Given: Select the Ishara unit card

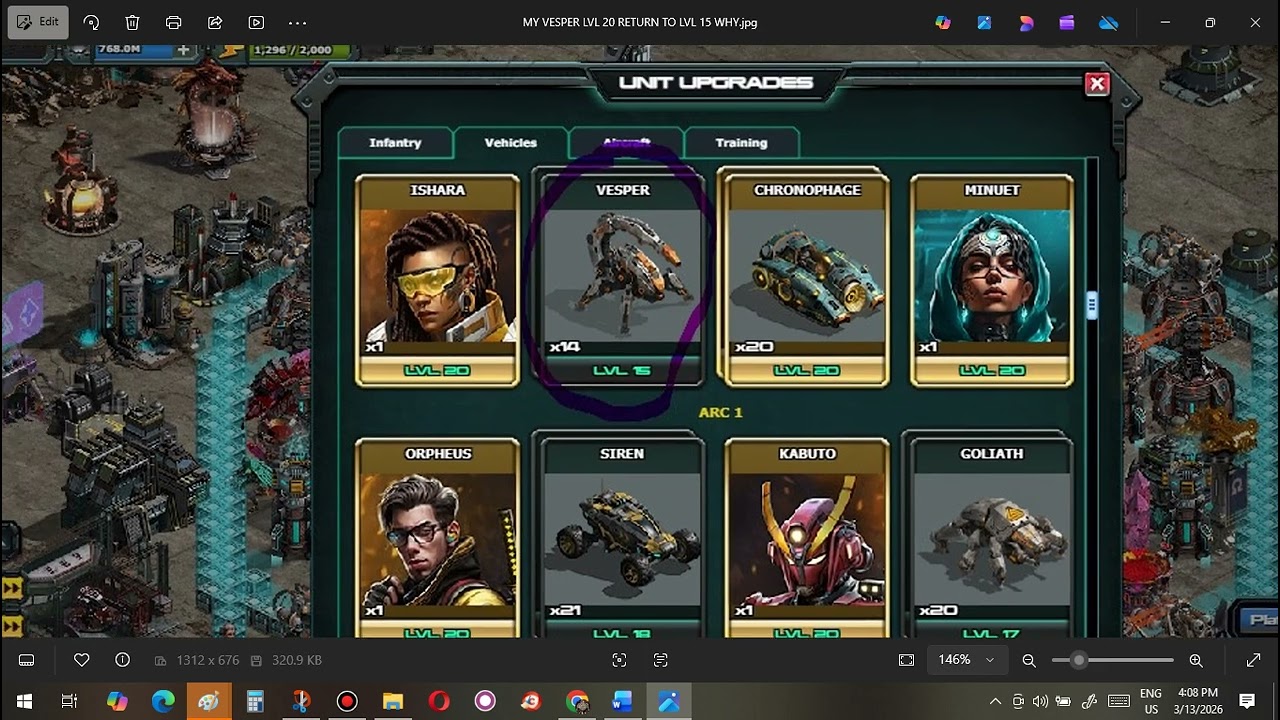Looking at the screenshot, I should tap(438, 280).
